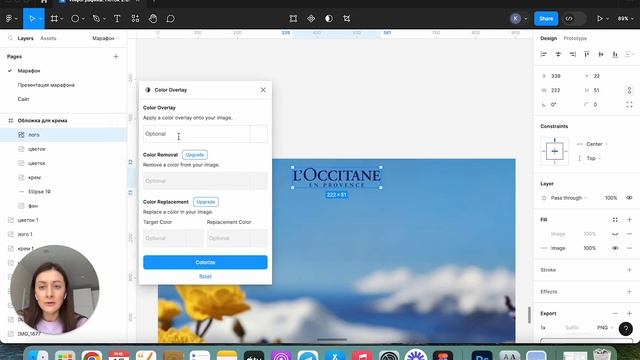The image size is (640, 360).
Task: Switch to the Prototype tab
Action: coord(575,38)
